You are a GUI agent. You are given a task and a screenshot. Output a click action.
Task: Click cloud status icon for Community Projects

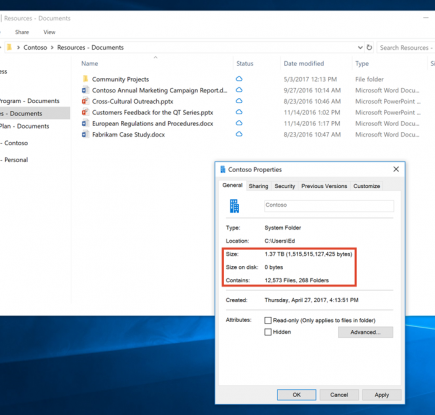pos(239,79)
